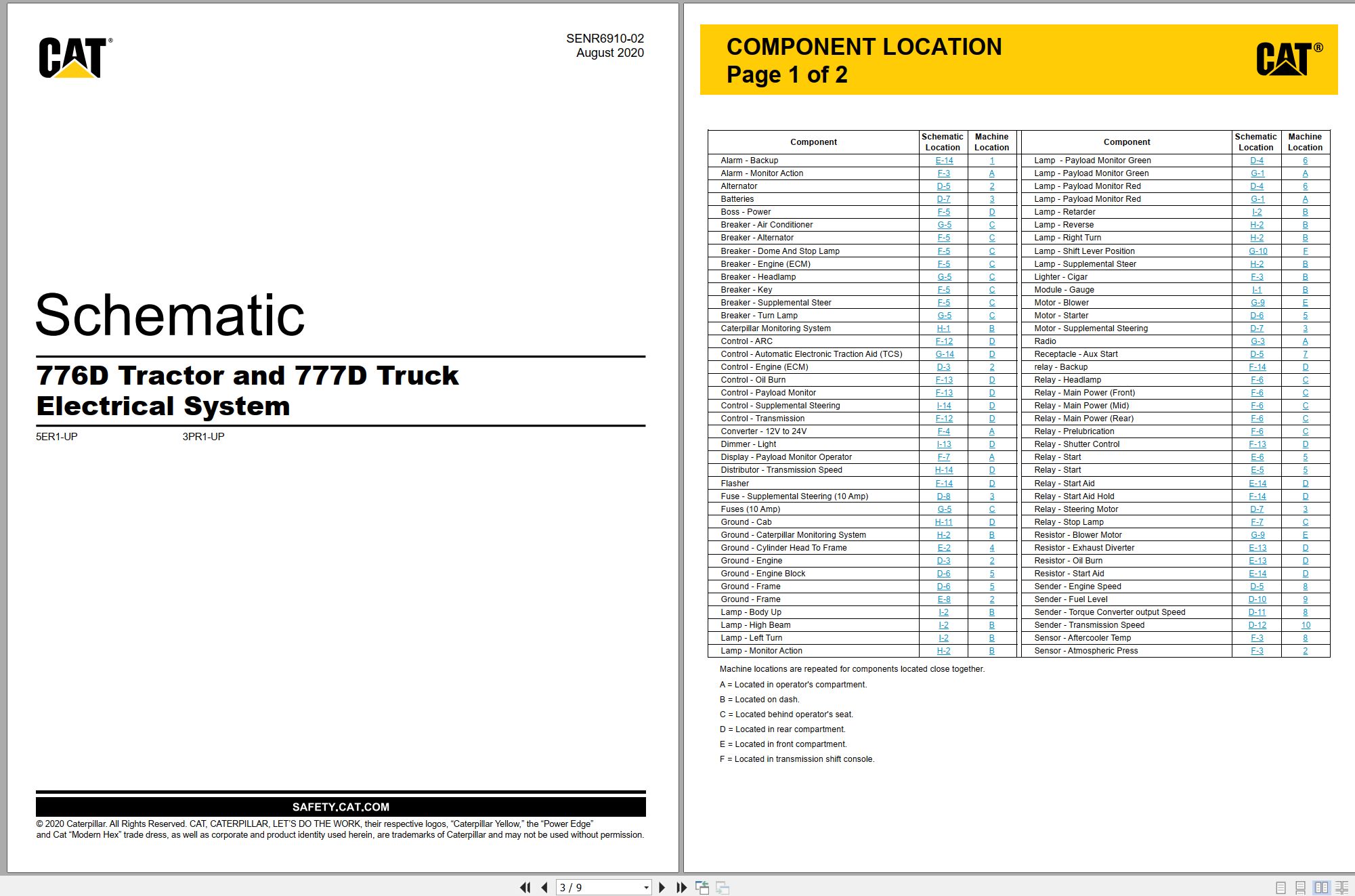
Task: Open schematic link G-9 for Motor - Blower
Action: [1257, 303]
